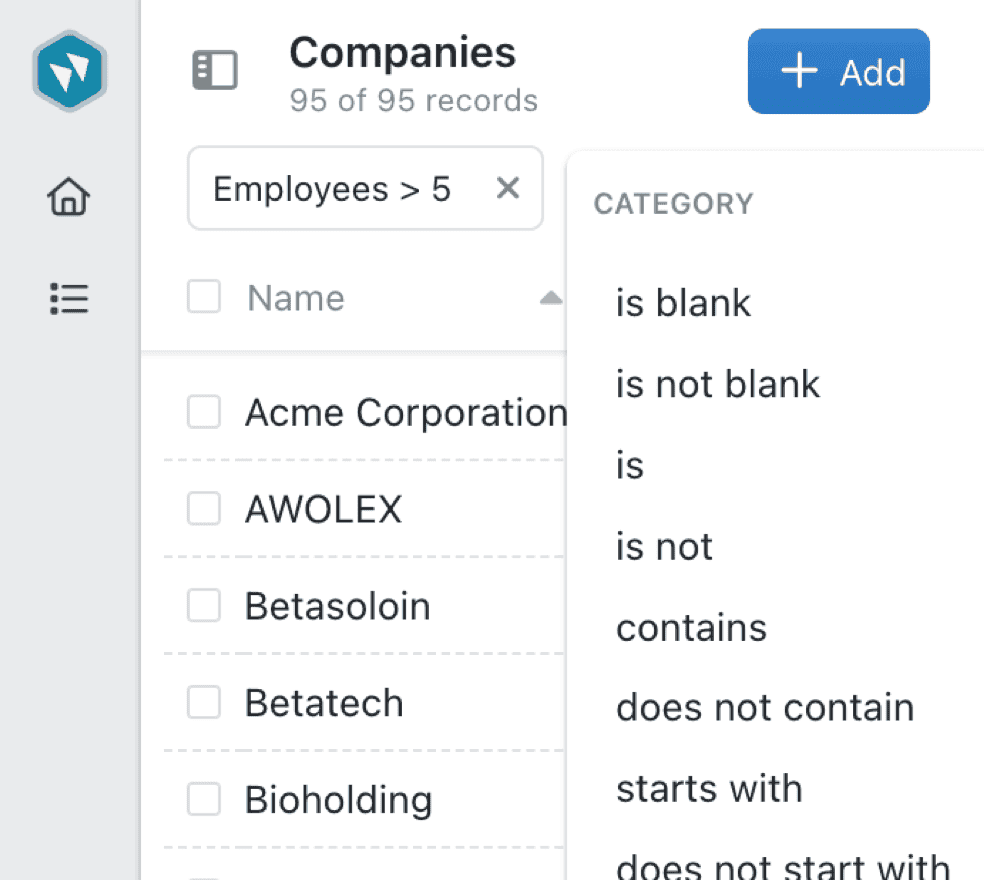Image resolution: width=984 pixels, height=880 pixels.
Task: Toggle the select-all checkbox in Name header
Action: click(203, 297)
